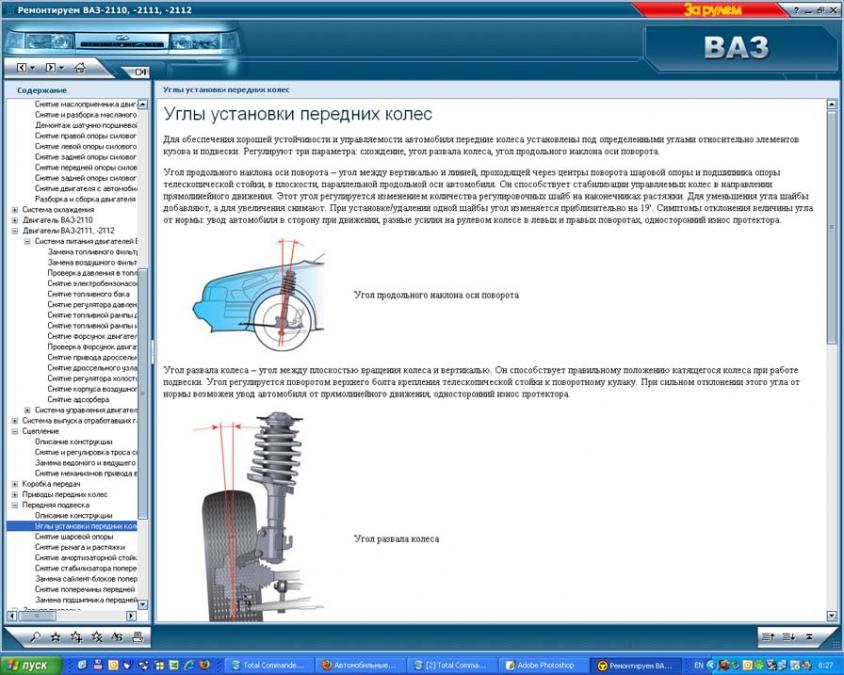Show bookmarks with the plain star icon

point(55,637)
